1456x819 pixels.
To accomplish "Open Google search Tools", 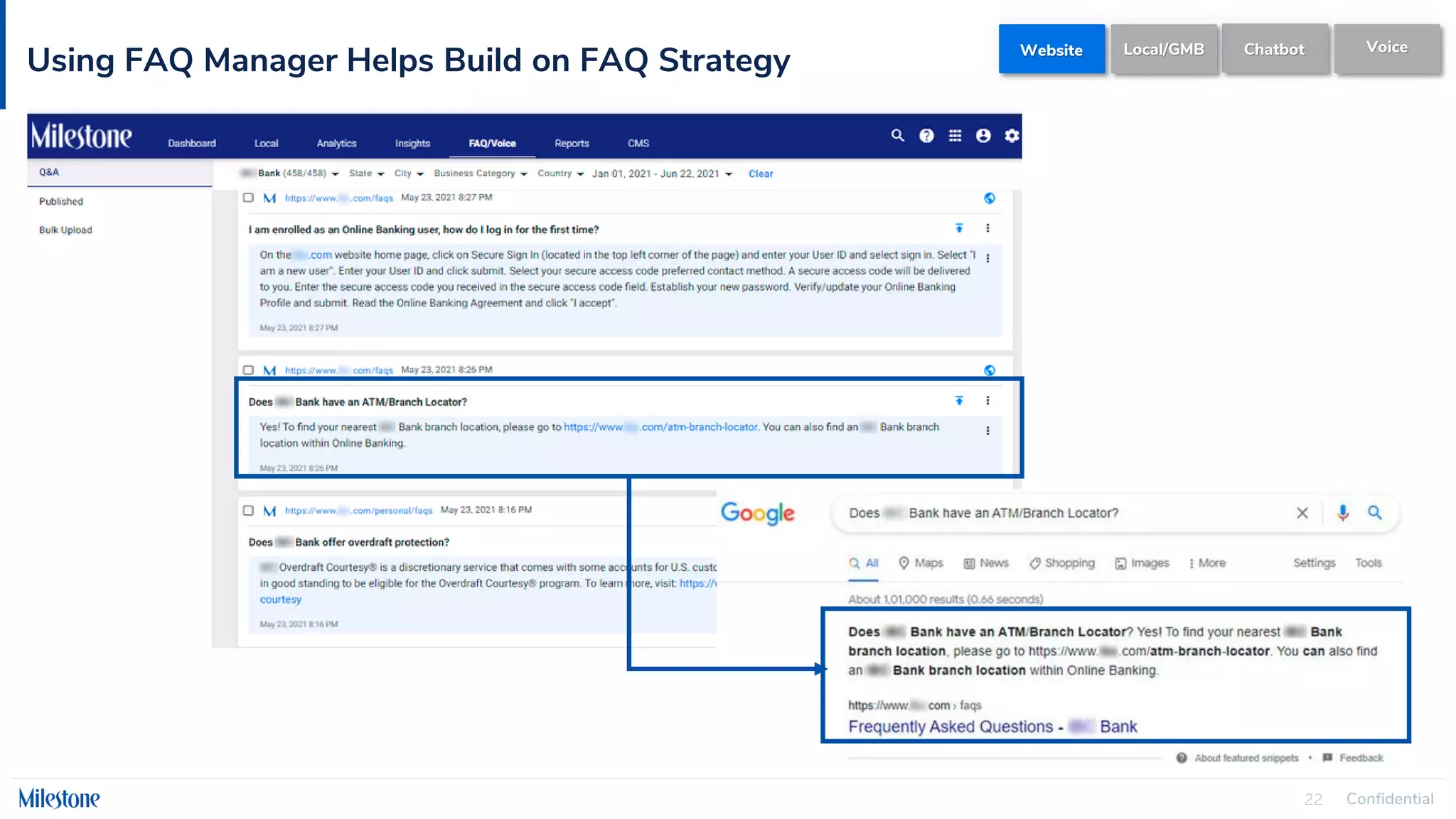I will click(x=1368, y=563).
